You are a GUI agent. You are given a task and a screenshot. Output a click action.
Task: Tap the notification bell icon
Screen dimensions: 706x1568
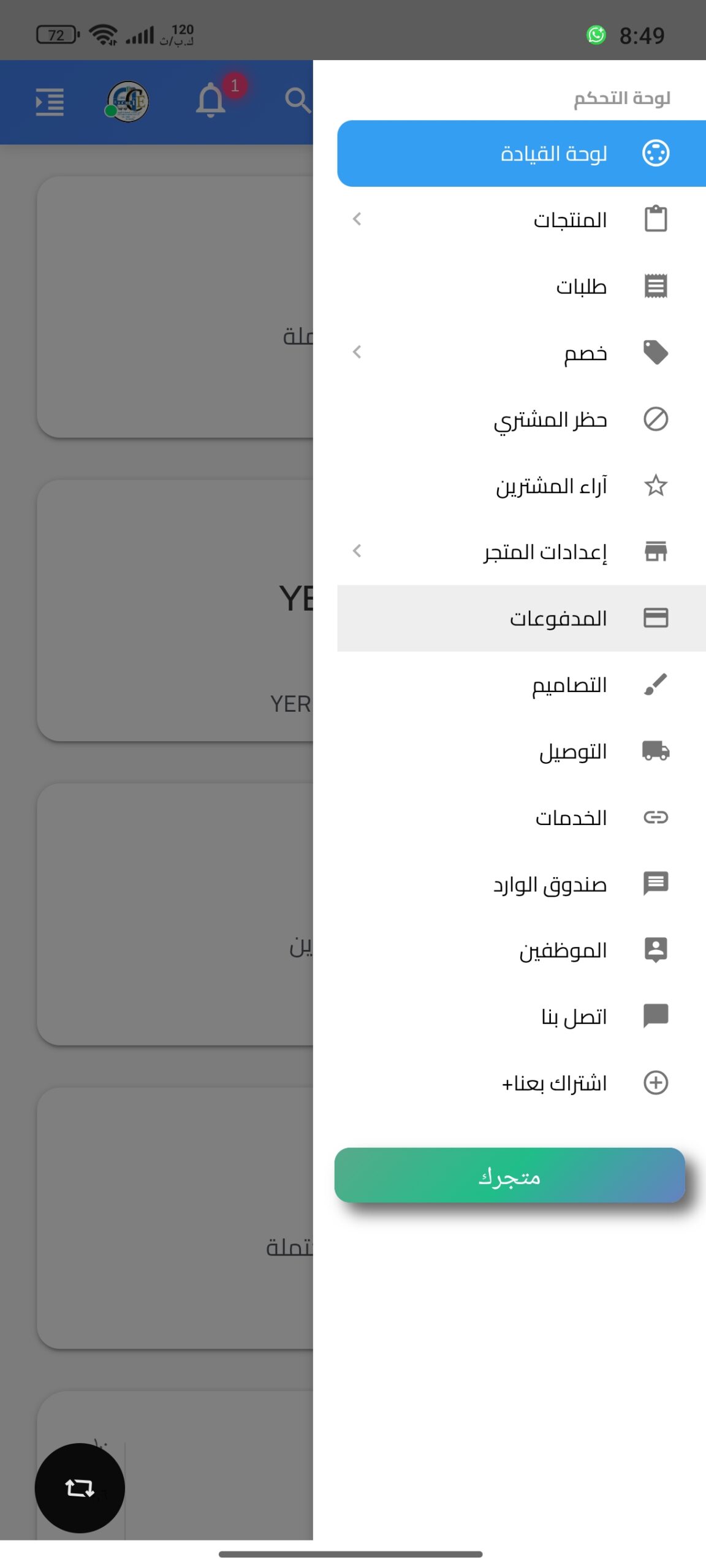point(211,100)
